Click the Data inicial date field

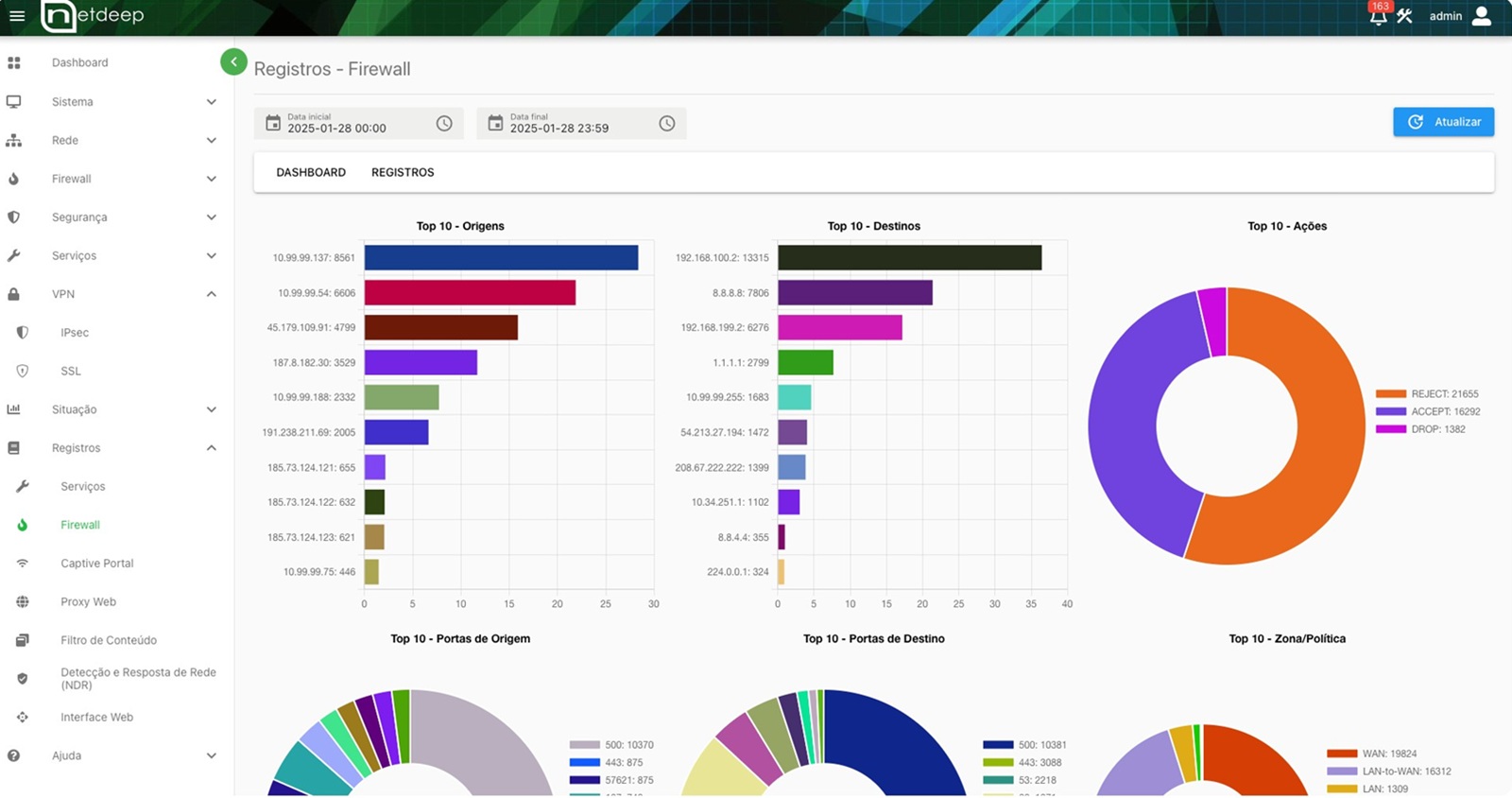pyautogui.click(x=358, y=123)
